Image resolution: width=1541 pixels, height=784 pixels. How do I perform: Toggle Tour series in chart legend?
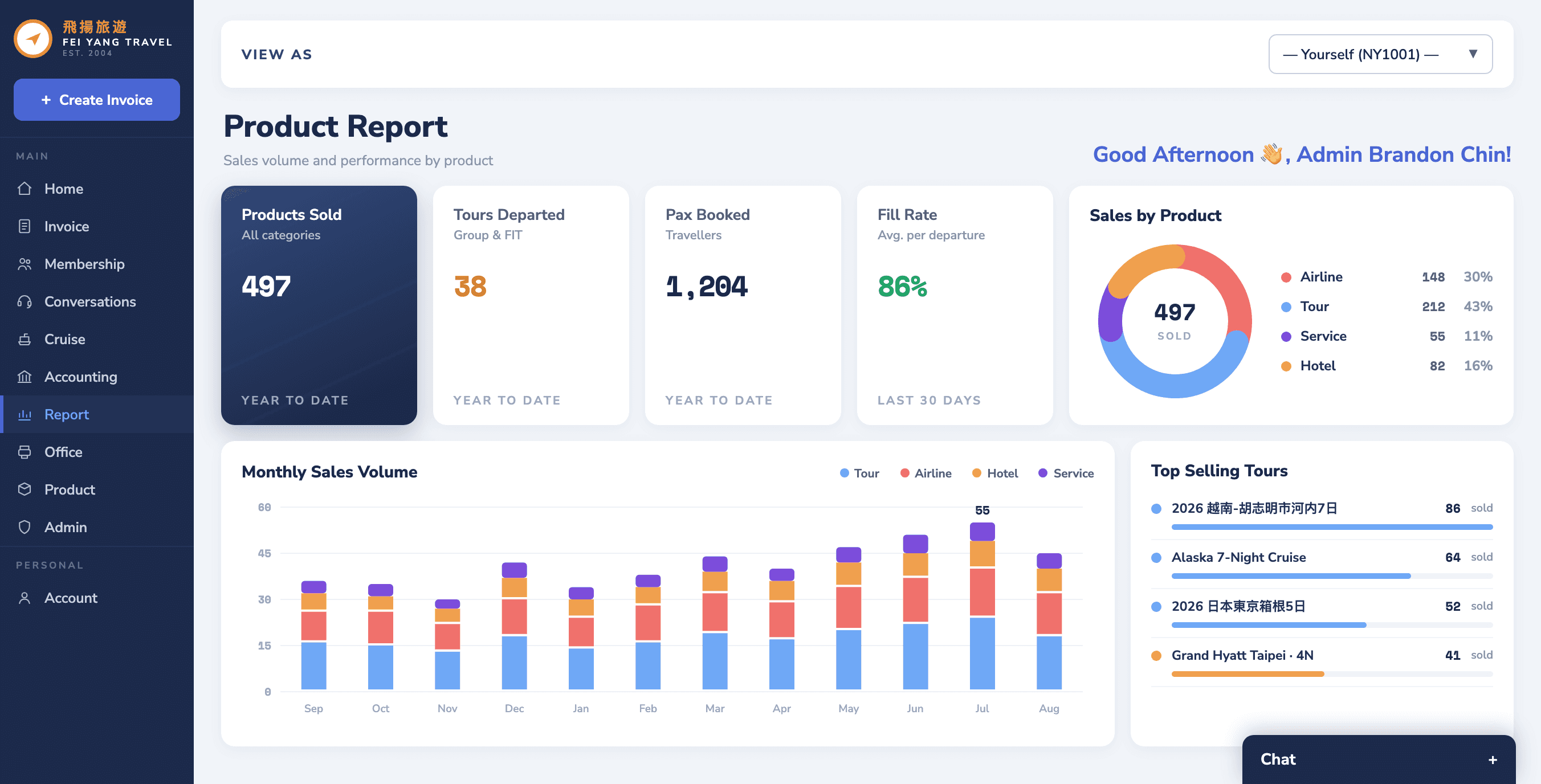pos(859,473)
